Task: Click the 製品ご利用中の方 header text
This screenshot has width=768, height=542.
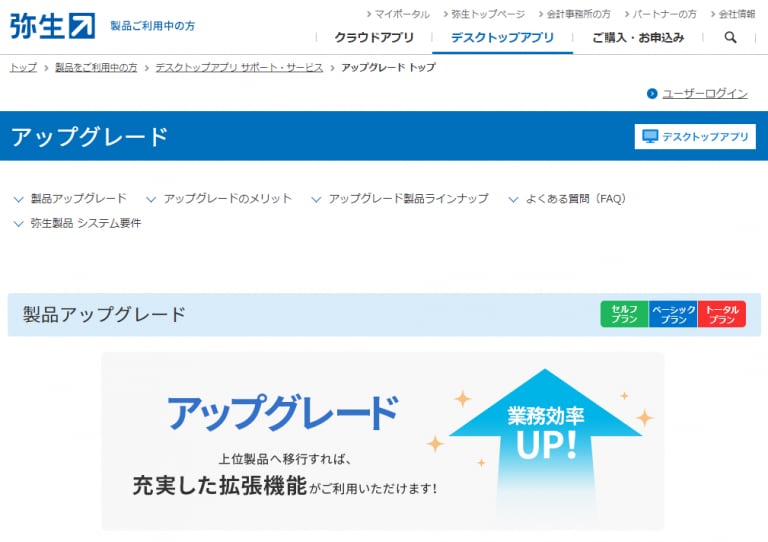Action: (x=152, y=26)
